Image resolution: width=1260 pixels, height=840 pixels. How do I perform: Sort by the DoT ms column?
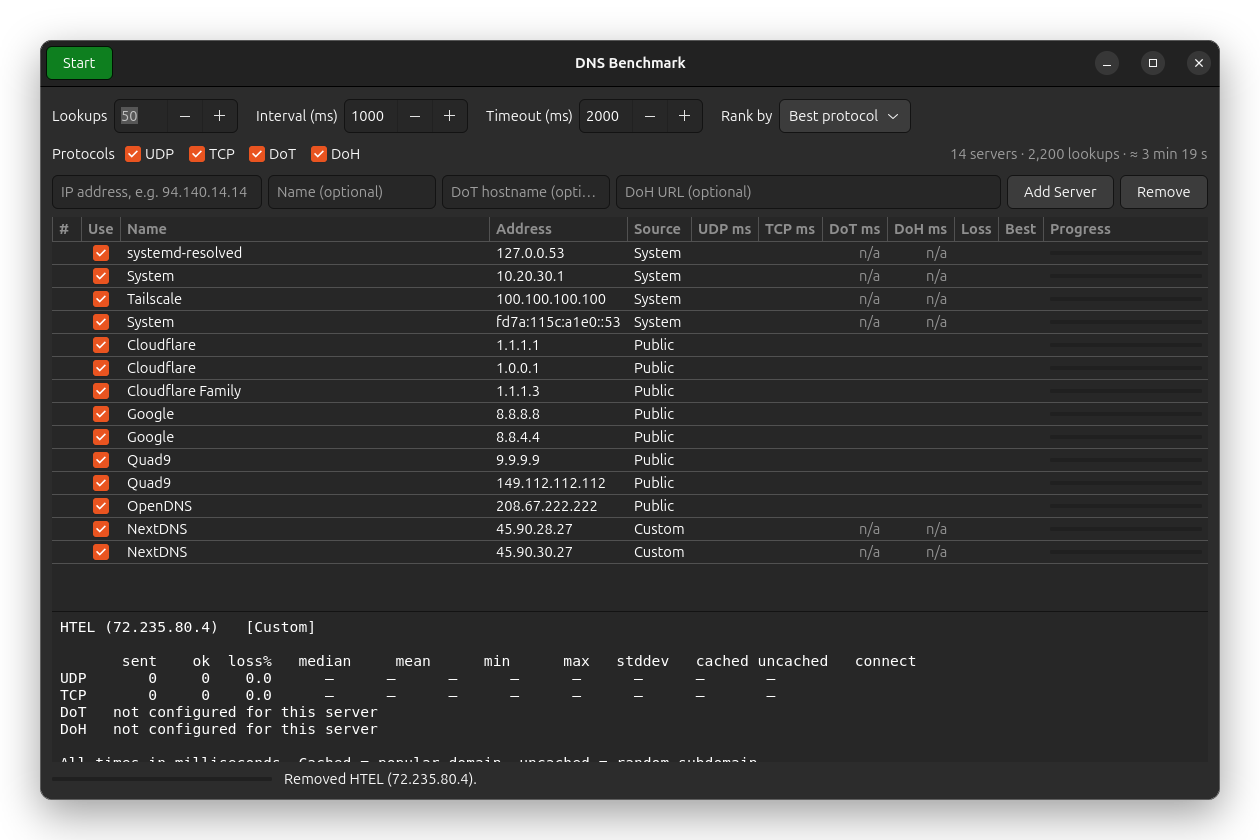[x=855, y=229]
